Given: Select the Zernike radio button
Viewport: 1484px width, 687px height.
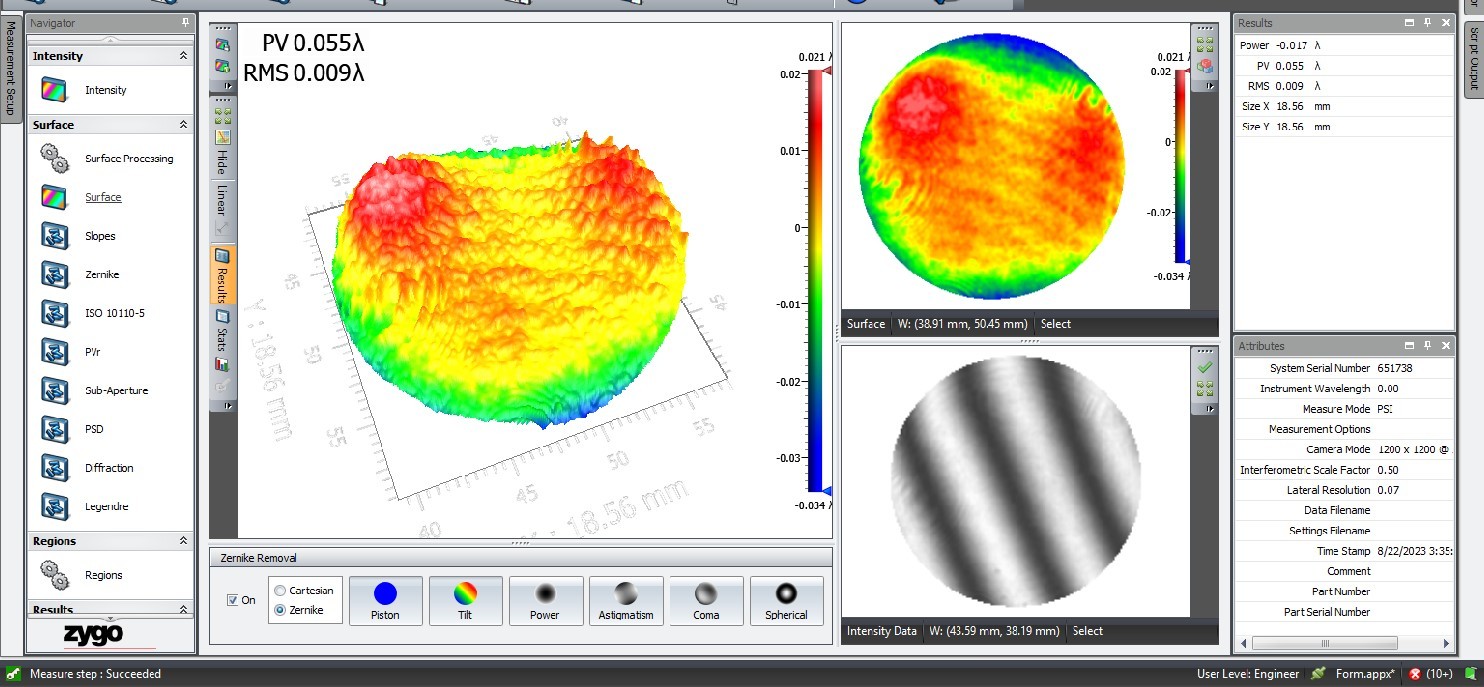Looking at the screenshot, I should pyautogui.click(x=280, y=609).
